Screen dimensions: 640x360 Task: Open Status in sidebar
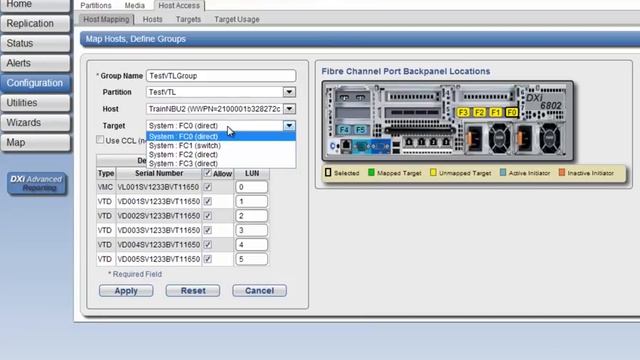pyautogui.click(x=36, y=43)
